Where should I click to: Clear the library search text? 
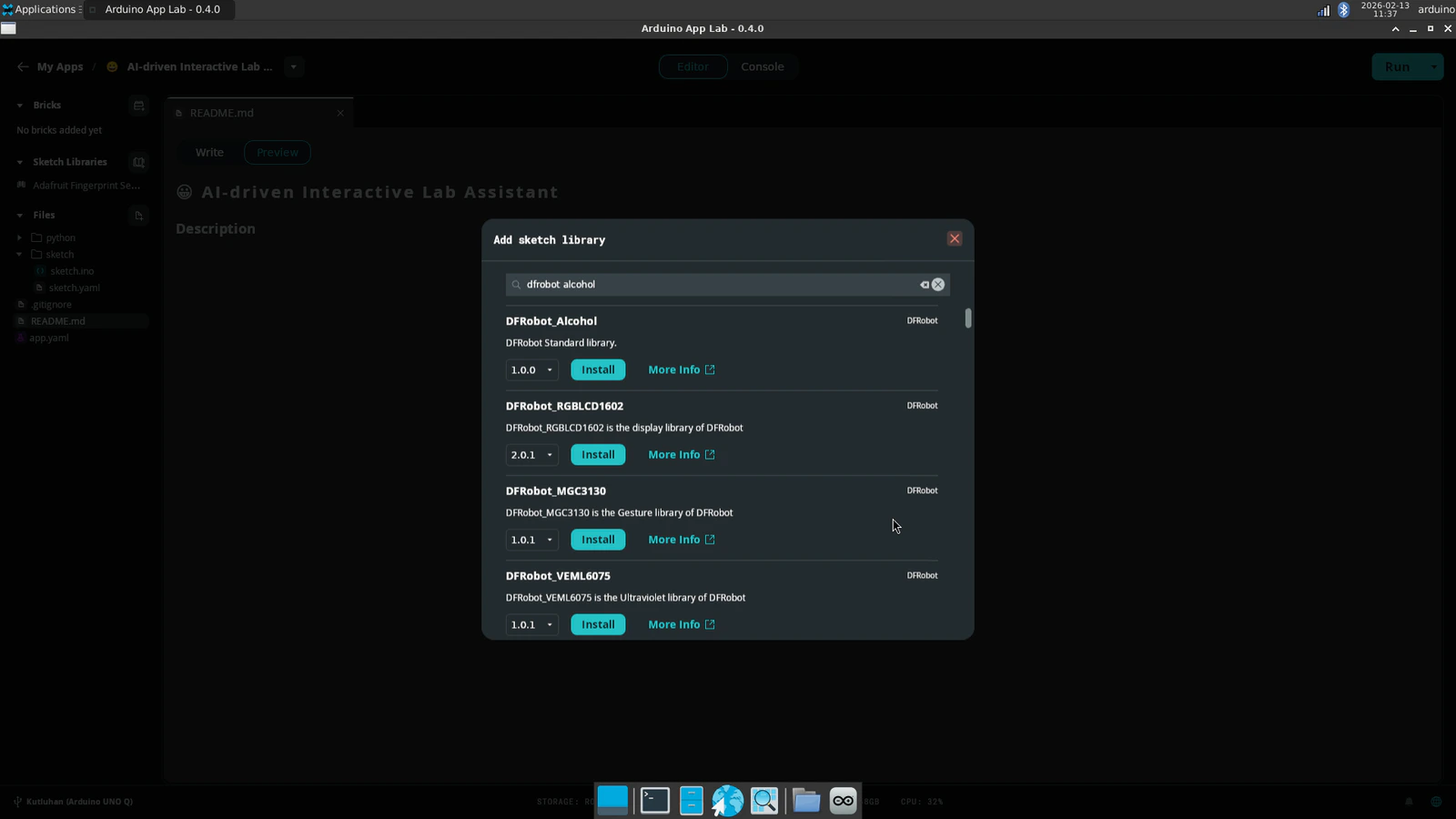coord(937,285)
